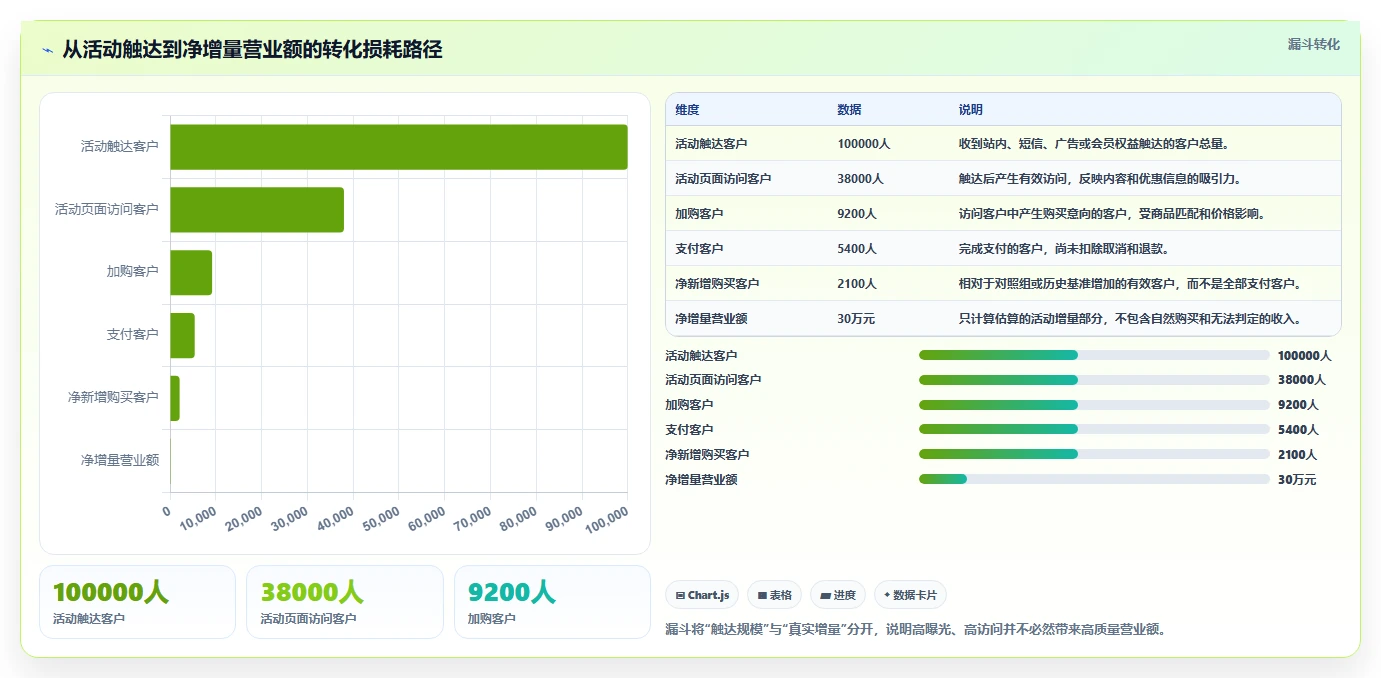Select the 表格 tag chip
Image resolution: width=1381 pixels, height=678 pixels.
[774, 595]
